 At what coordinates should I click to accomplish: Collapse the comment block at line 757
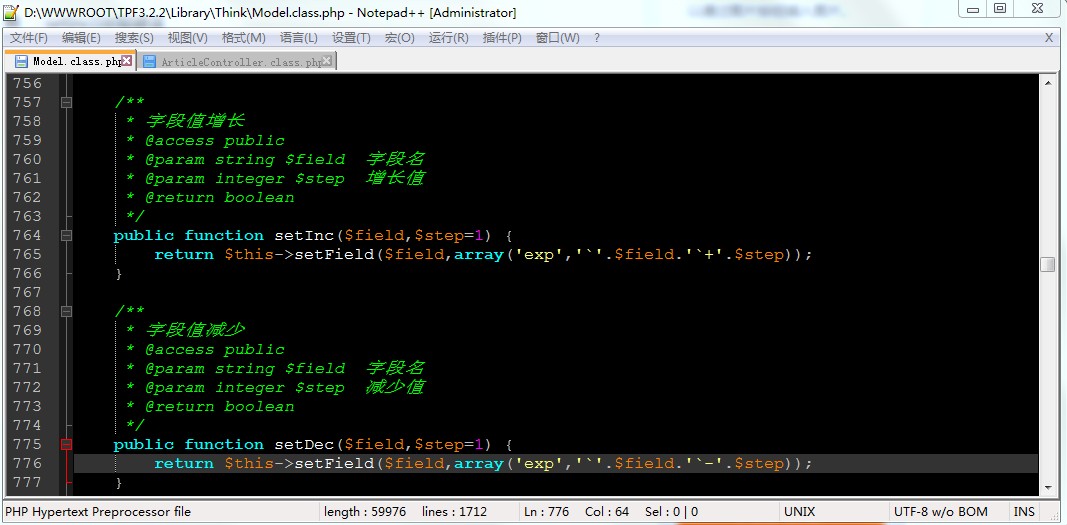pos(67,102)
